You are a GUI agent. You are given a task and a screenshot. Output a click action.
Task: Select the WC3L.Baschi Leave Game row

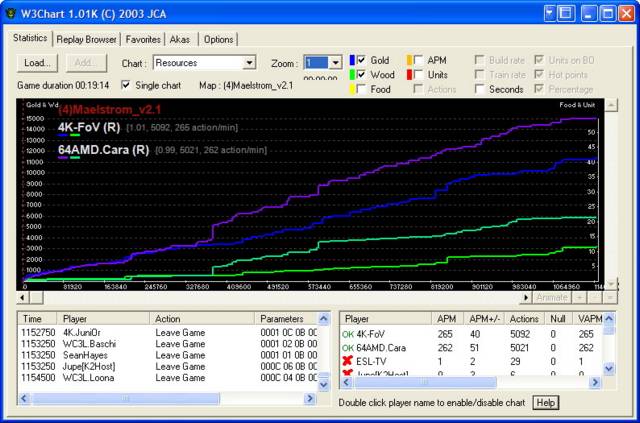[168, 344]
